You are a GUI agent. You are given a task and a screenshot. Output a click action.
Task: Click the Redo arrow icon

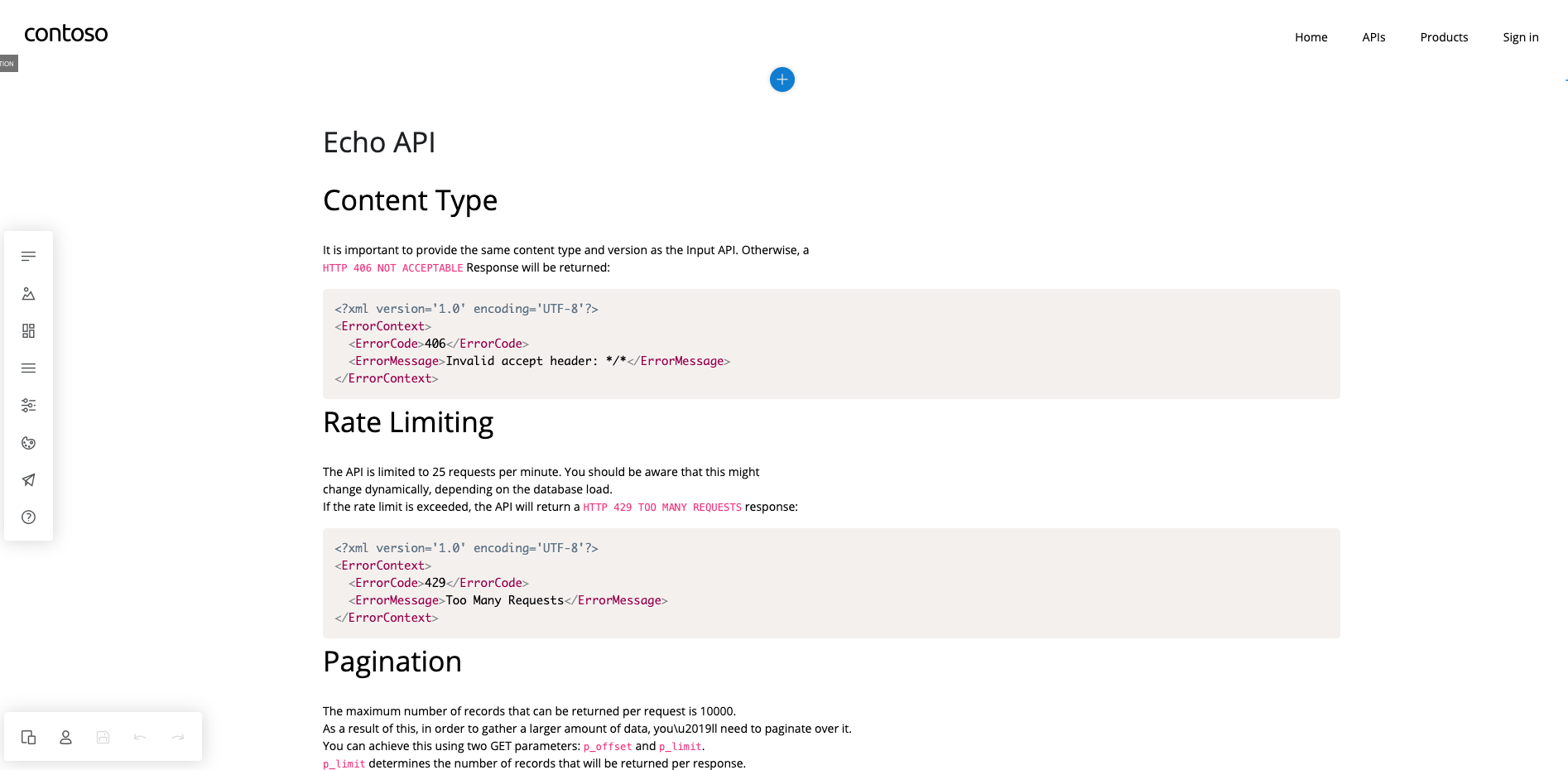[x=177, y=737]
